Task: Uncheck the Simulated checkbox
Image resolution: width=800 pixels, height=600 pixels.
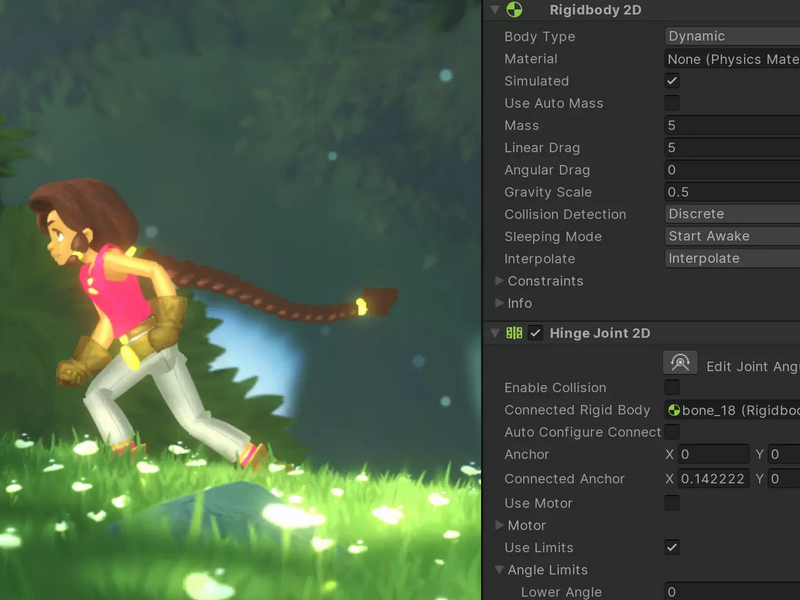Action: (672, 81)
